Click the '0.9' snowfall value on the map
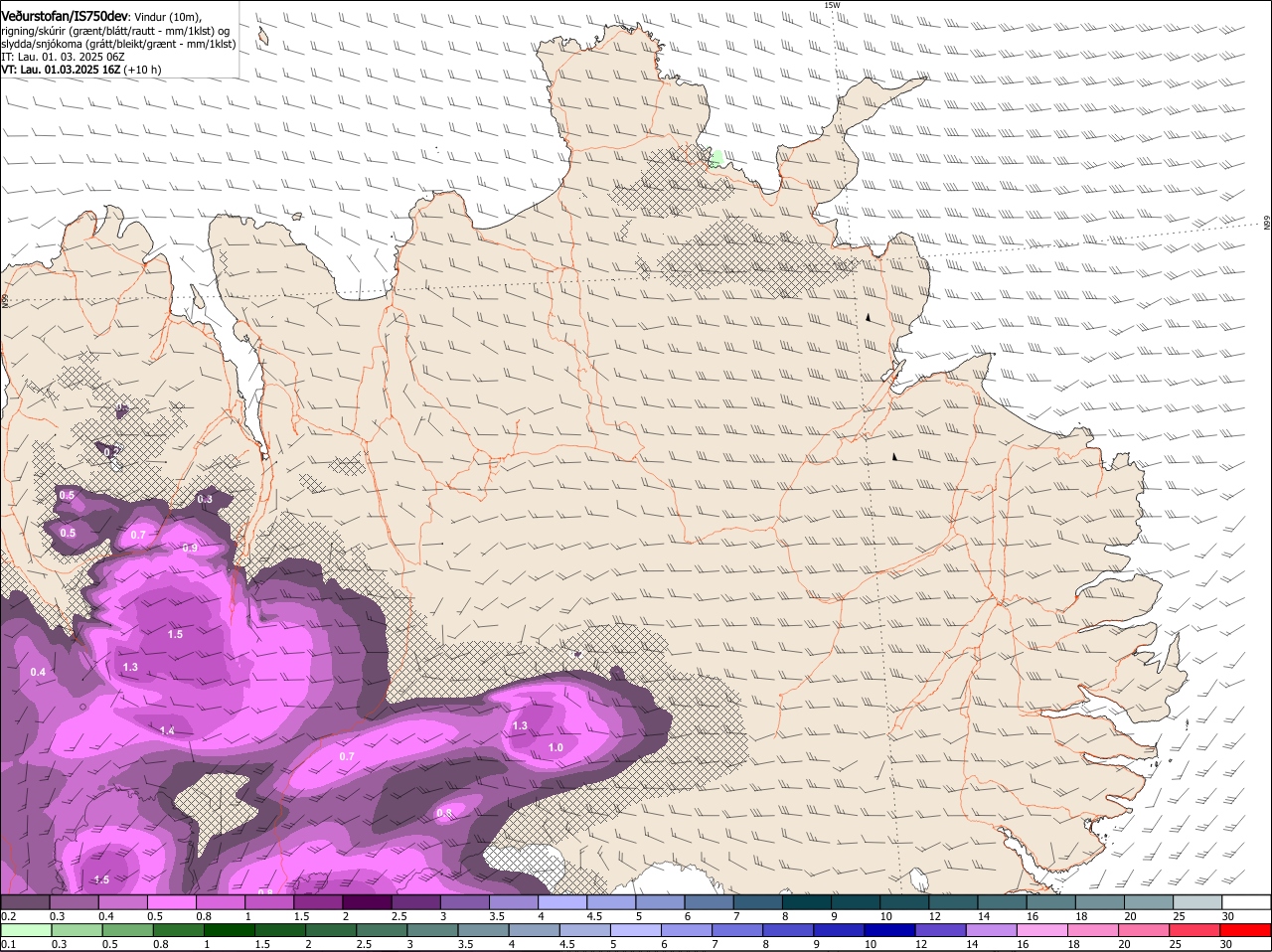The image size is (1272, 952). 190,548
